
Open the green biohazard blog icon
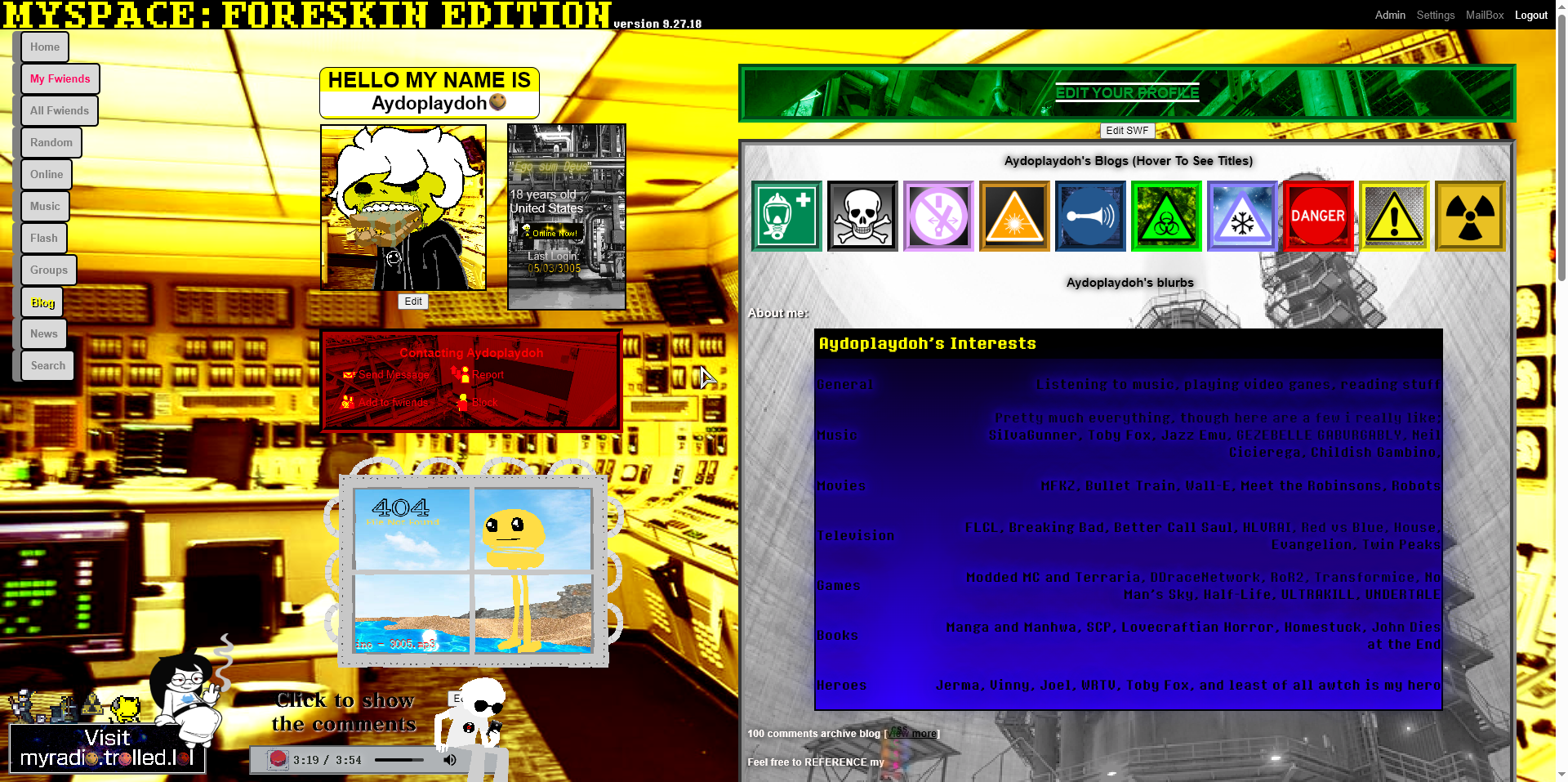tap(1166, 216)
